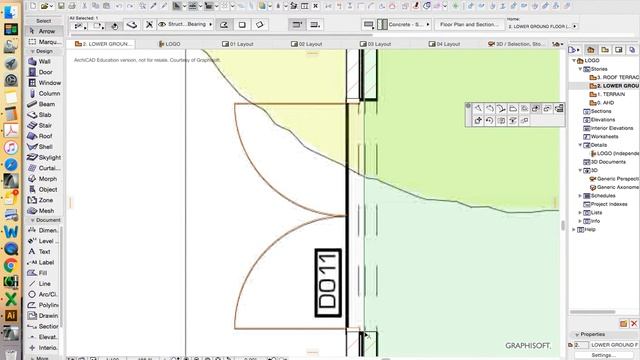Image resolution: width=640 pixels, height=360 pixels.
Task: Switch navigator to Publisher Sets
Action: pos(632,50)
